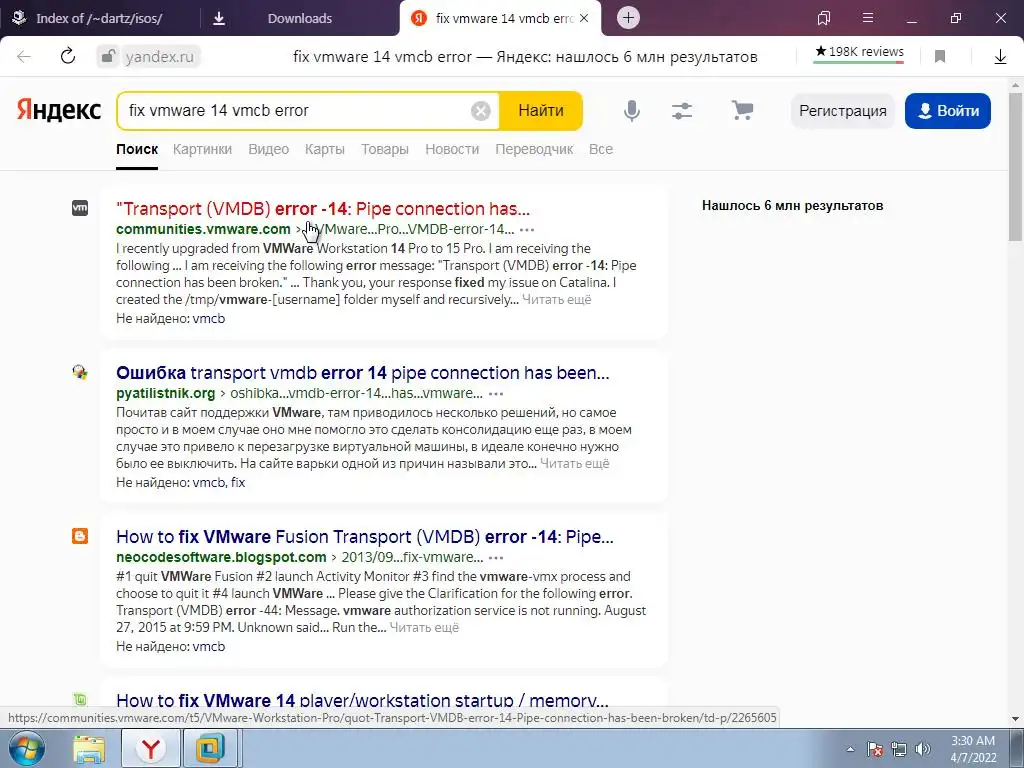Click the Регистрация button
This screenshot has width=1024, height=768.
pyautogui.click(x=842, y=111)
